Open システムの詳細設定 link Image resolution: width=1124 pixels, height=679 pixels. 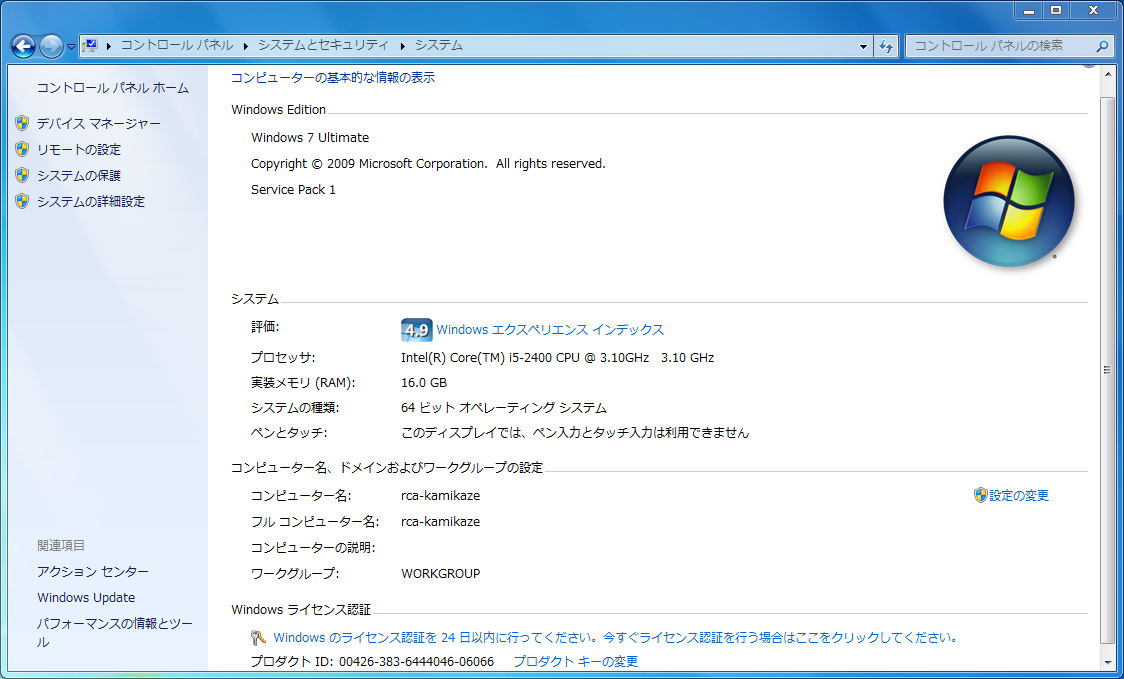click(91, 201)
